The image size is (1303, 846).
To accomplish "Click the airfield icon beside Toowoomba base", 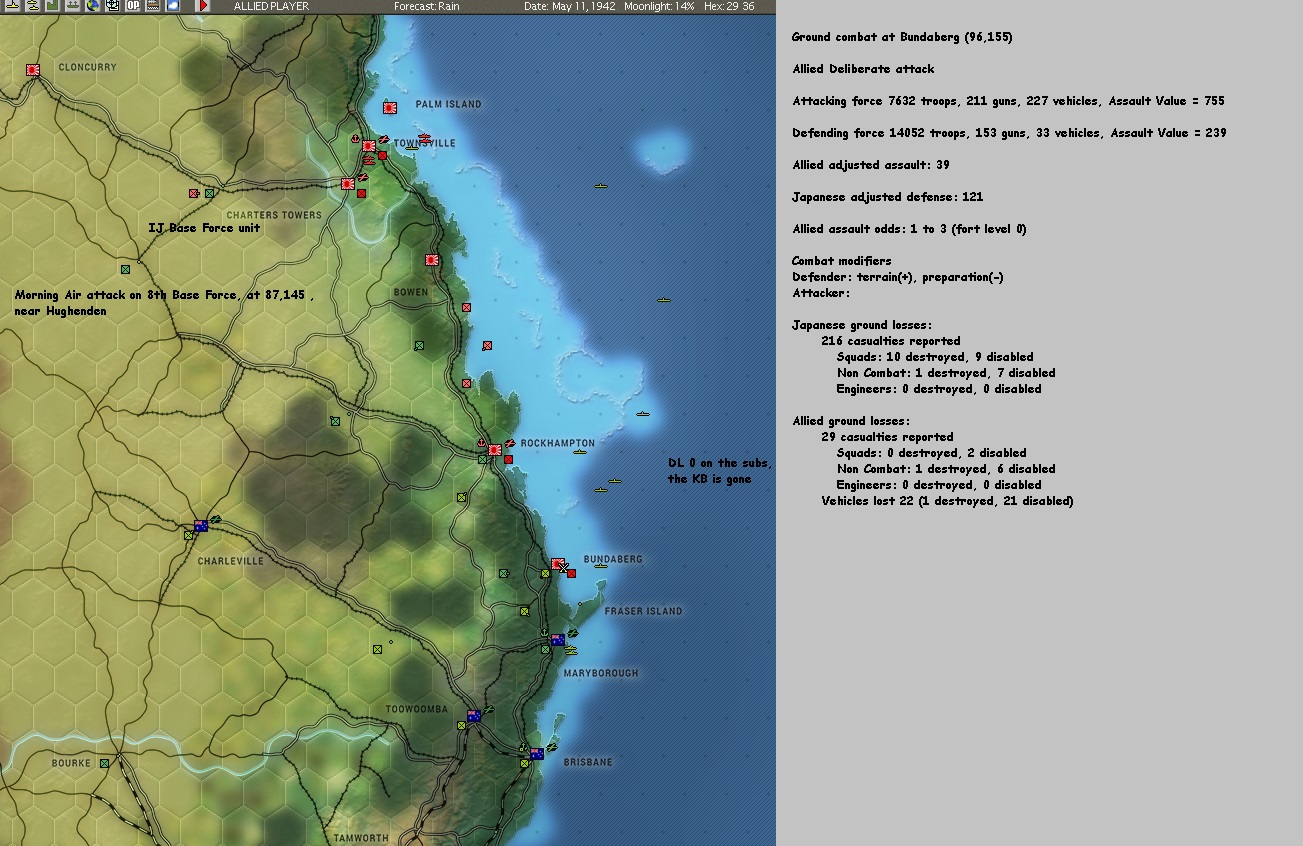I will [488, 709].
